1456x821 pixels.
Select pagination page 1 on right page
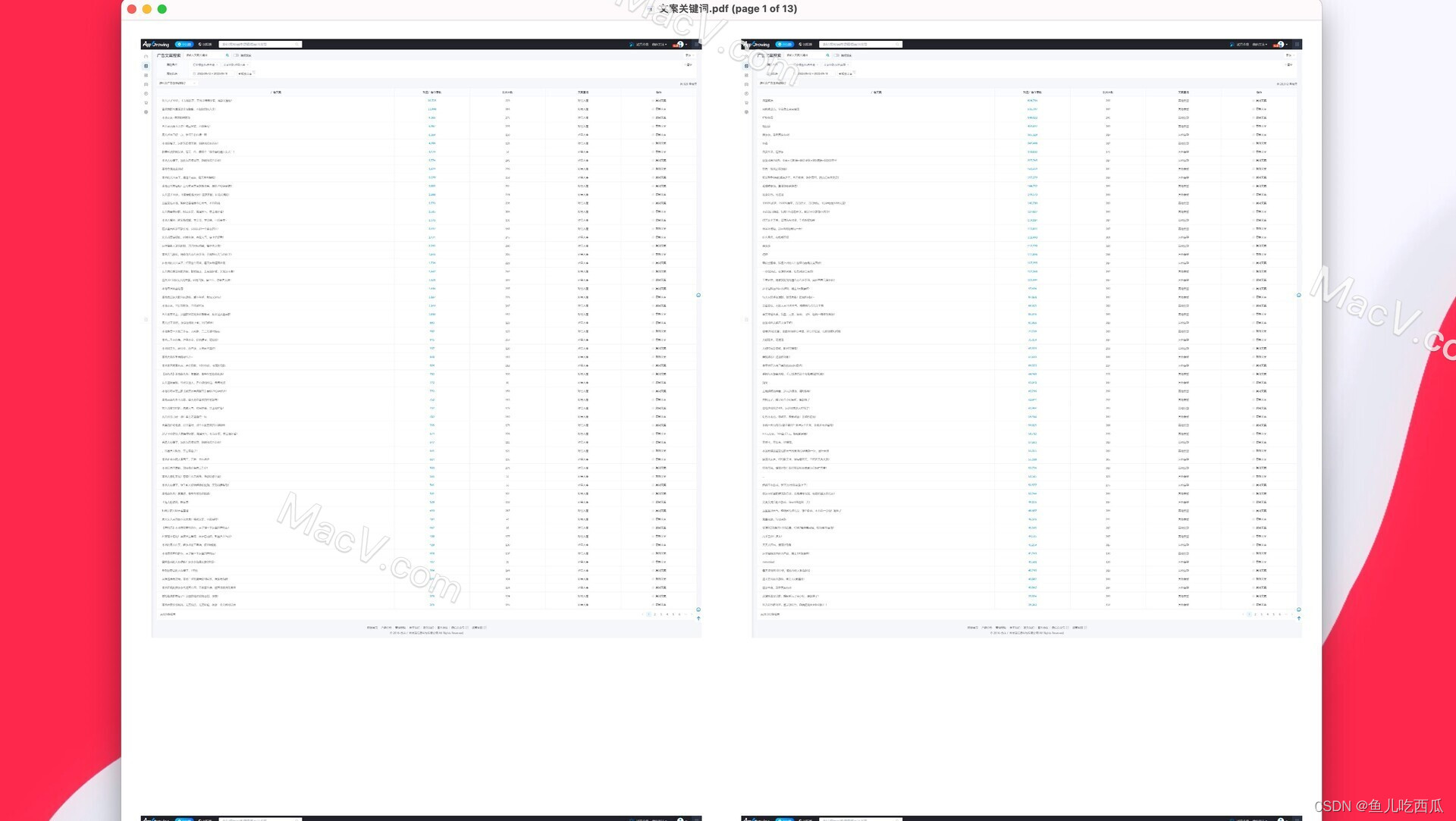point(1249,615)
